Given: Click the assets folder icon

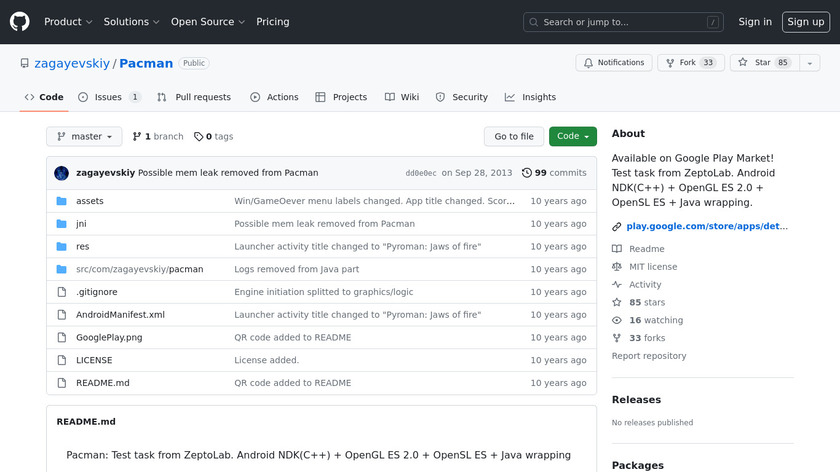Looking at the screenshot, I should pos(61,201).
